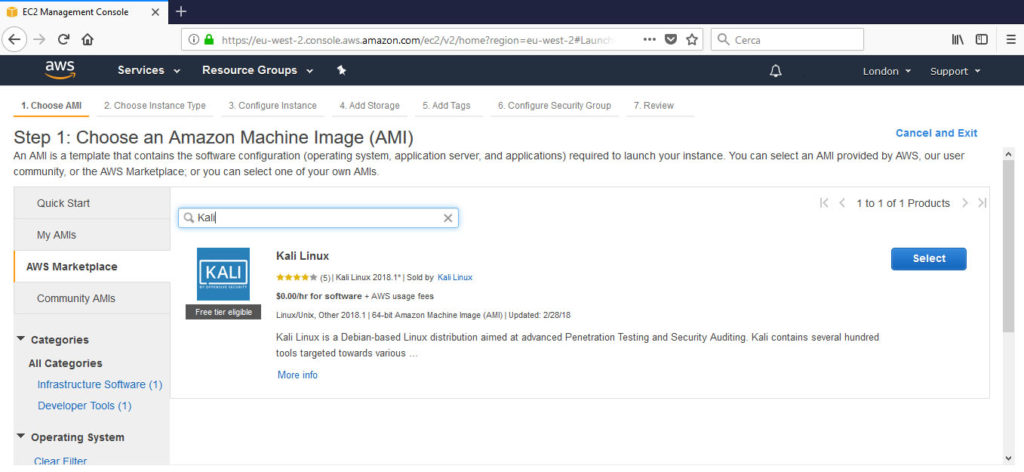Viewport: 1024px width, 472px height.
Task: Toggle the browser sidebar view icon
Action: tap(982, 40)
